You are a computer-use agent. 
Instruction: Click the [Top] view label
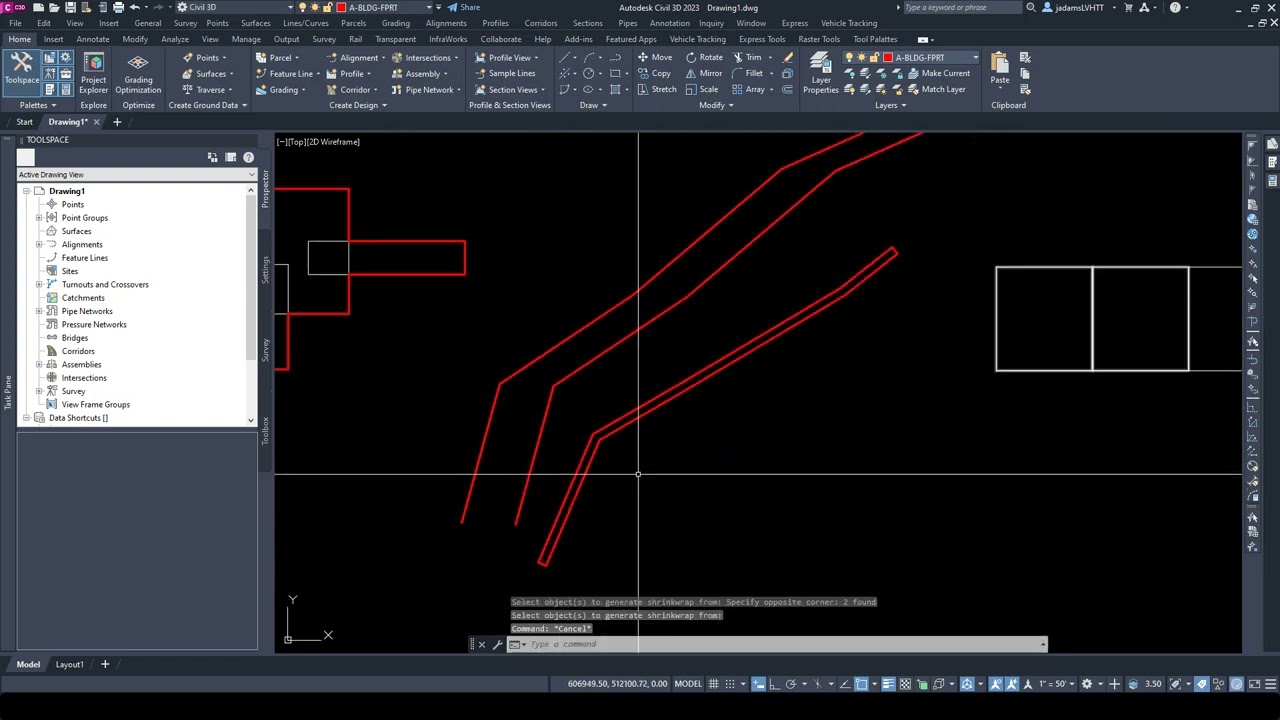click(x=296, y=142)
